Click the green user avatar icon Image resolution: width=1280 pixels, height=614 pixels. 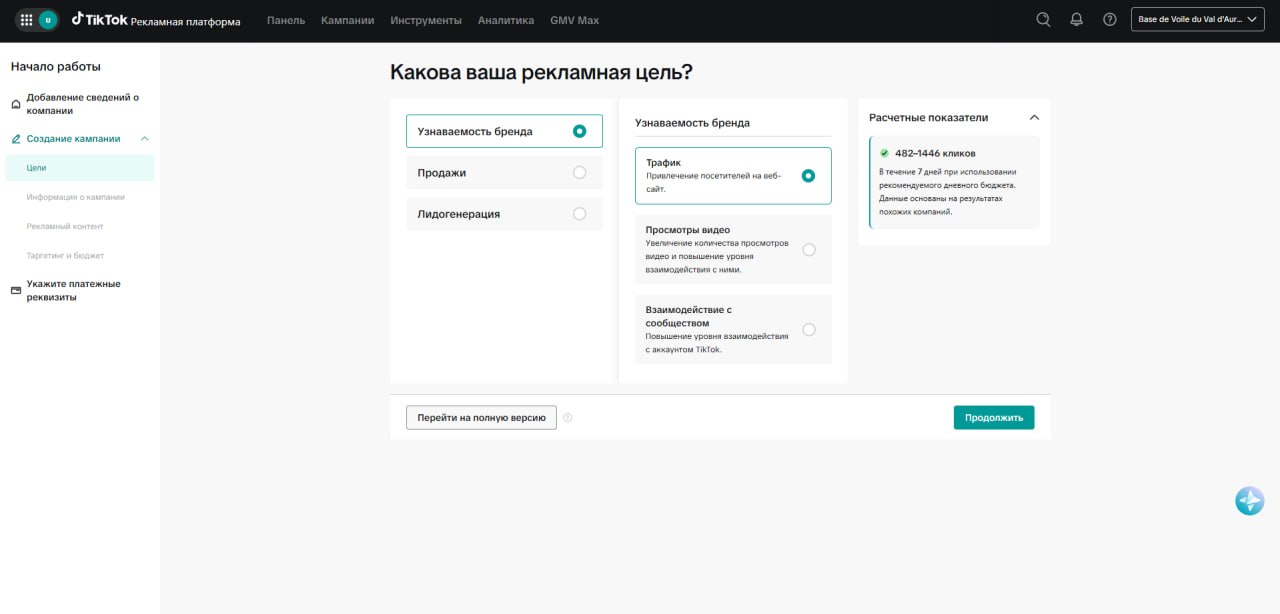48,20
